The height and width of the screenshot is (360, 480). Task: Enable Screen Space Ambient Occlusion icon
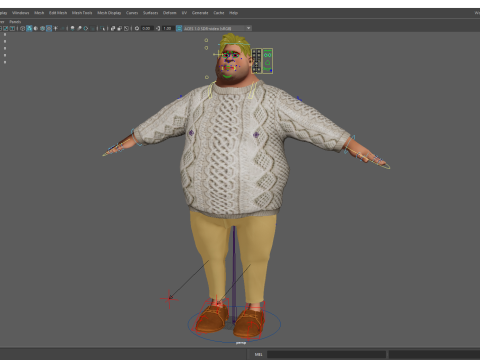pyautogui.click(x=72, y=28)
